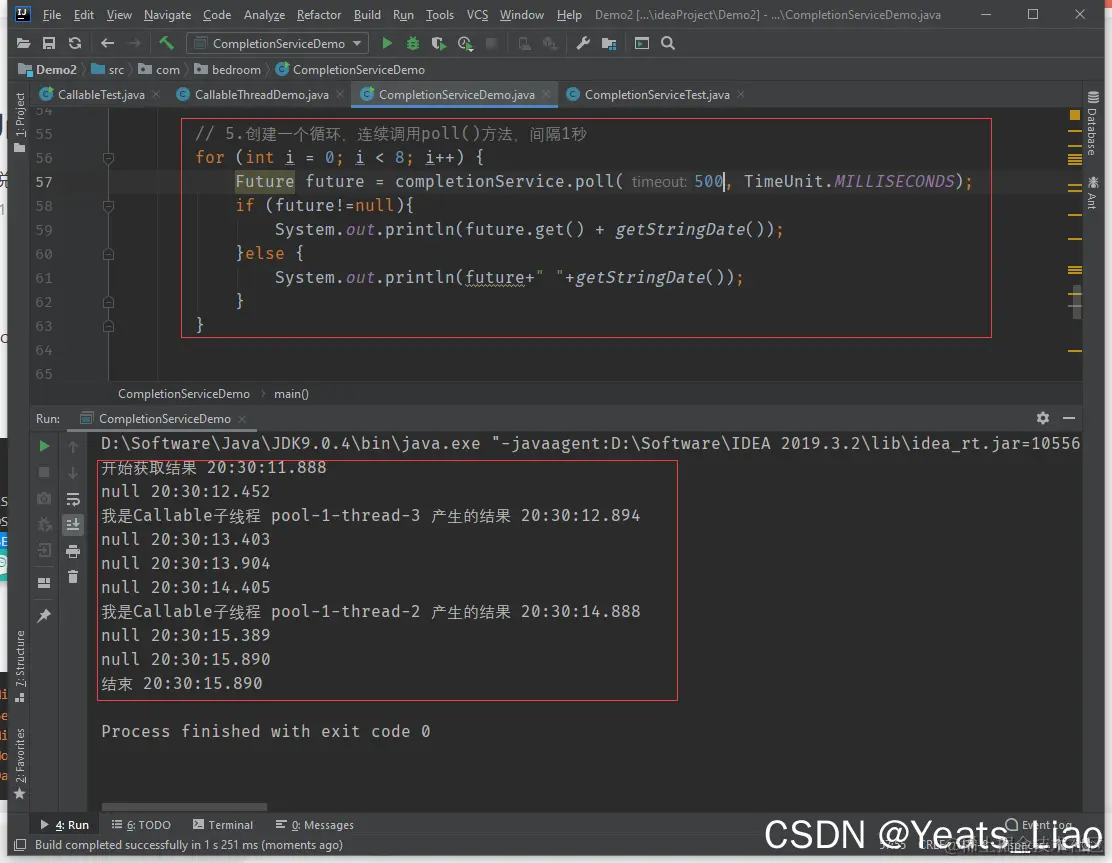
Task: Click the Stop square in Run panel
Action: [x=44, y=472]
